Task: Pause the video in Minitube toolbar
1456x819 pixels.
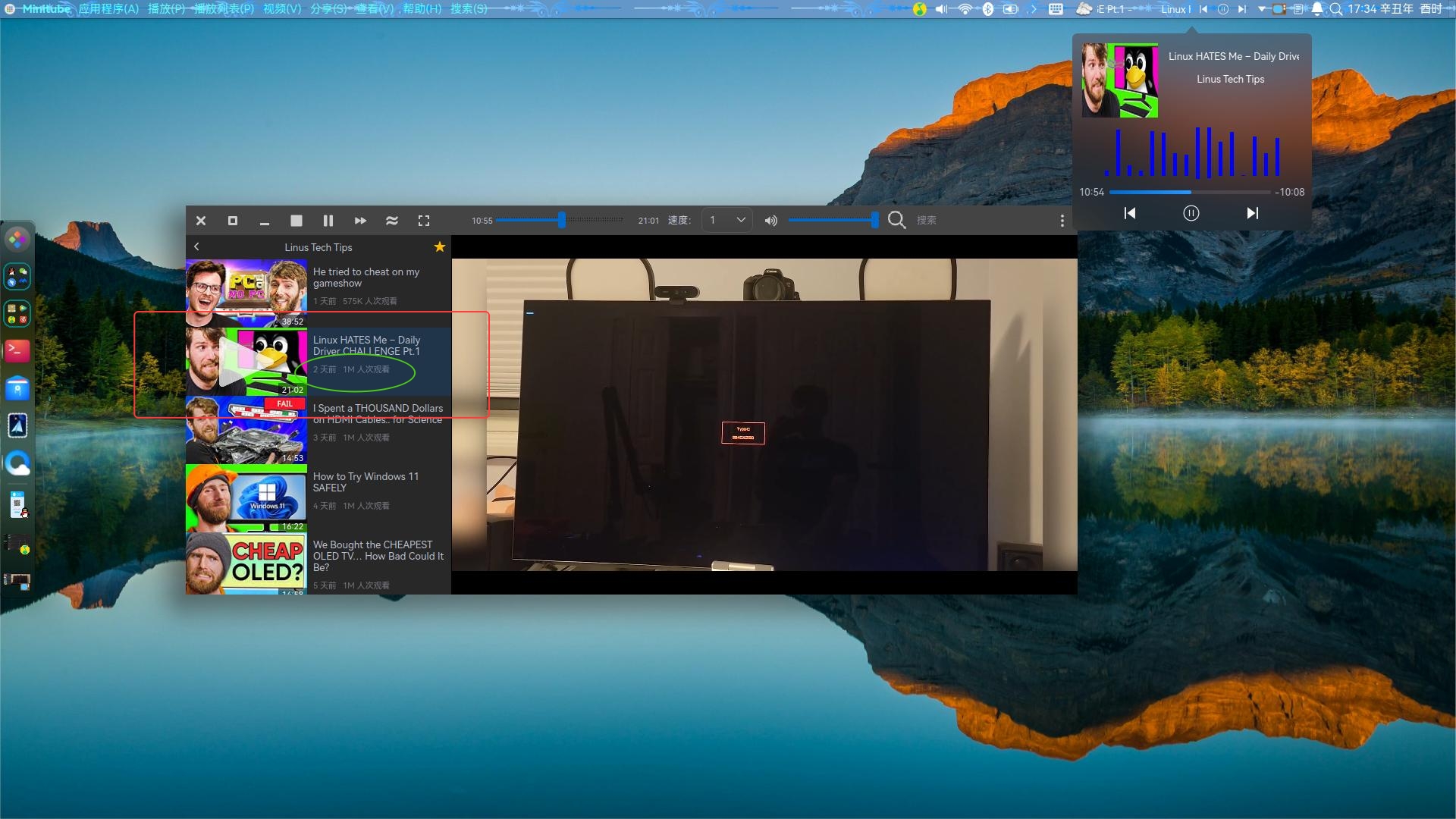Action: coord(328,221)
